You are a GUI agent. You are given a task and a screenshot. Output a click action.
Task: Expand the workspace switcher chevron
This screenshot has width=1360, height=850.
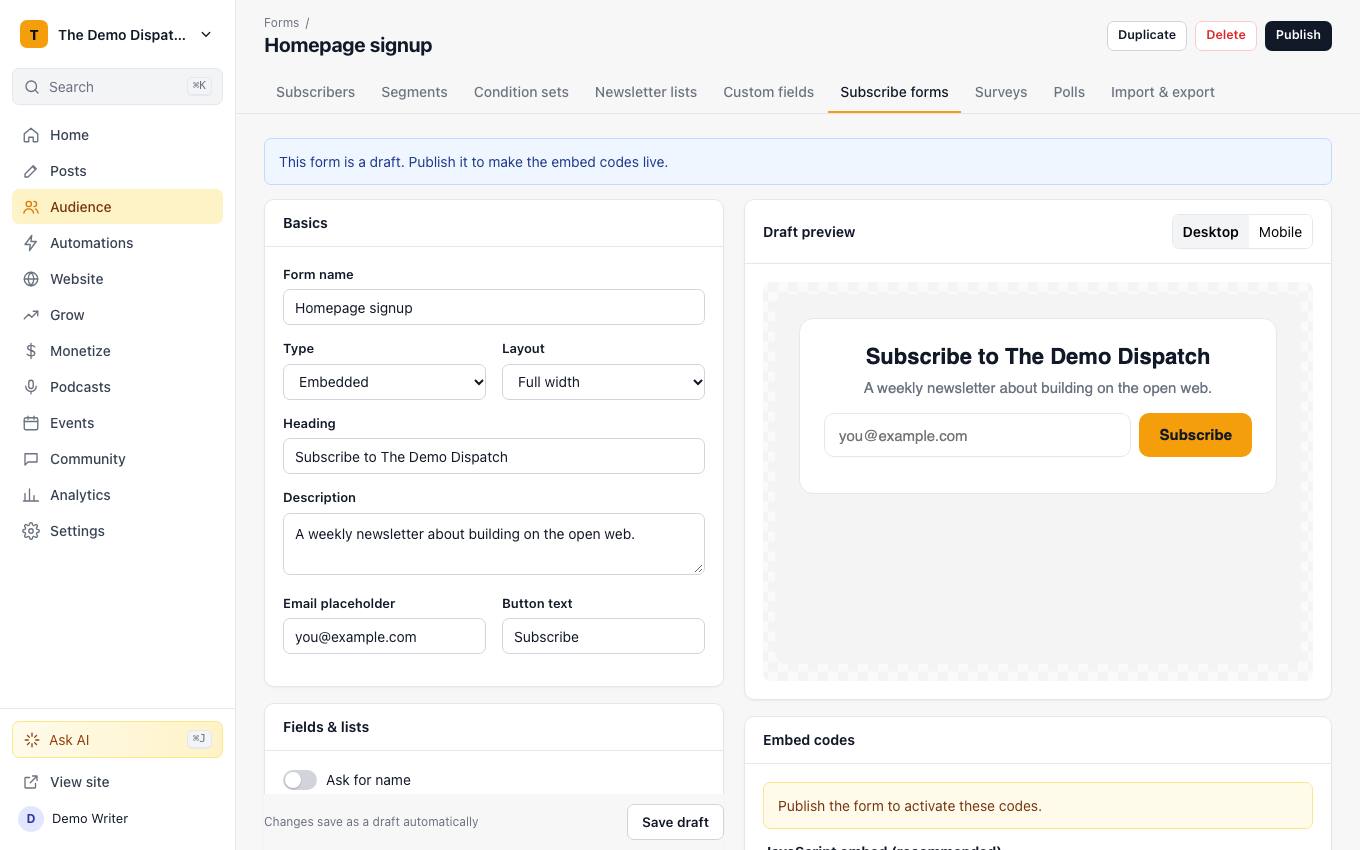[206, 35]
